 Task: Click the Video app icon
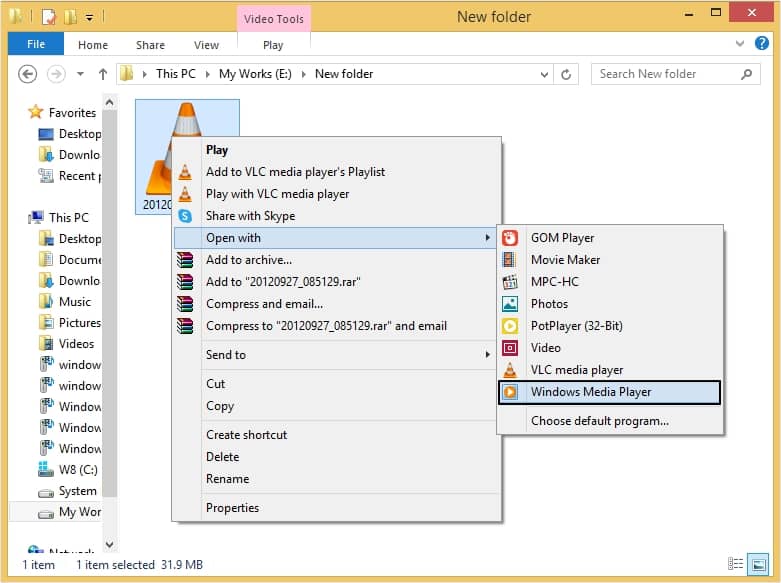[510, 348]
